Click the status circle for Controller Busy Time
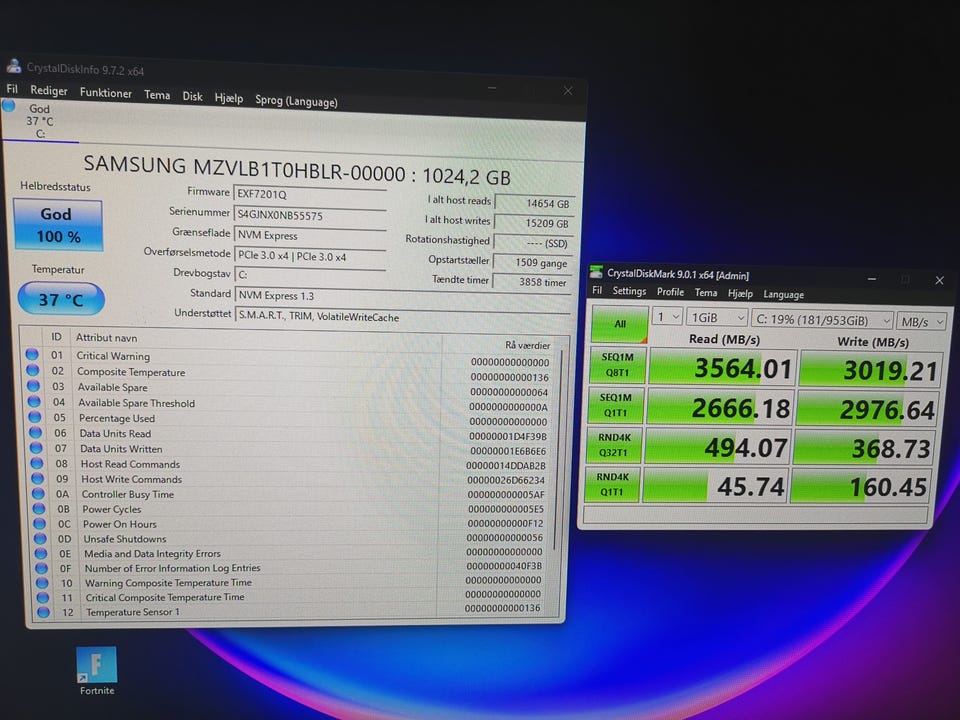Screen dimensions: 960x720 [38, 493]
